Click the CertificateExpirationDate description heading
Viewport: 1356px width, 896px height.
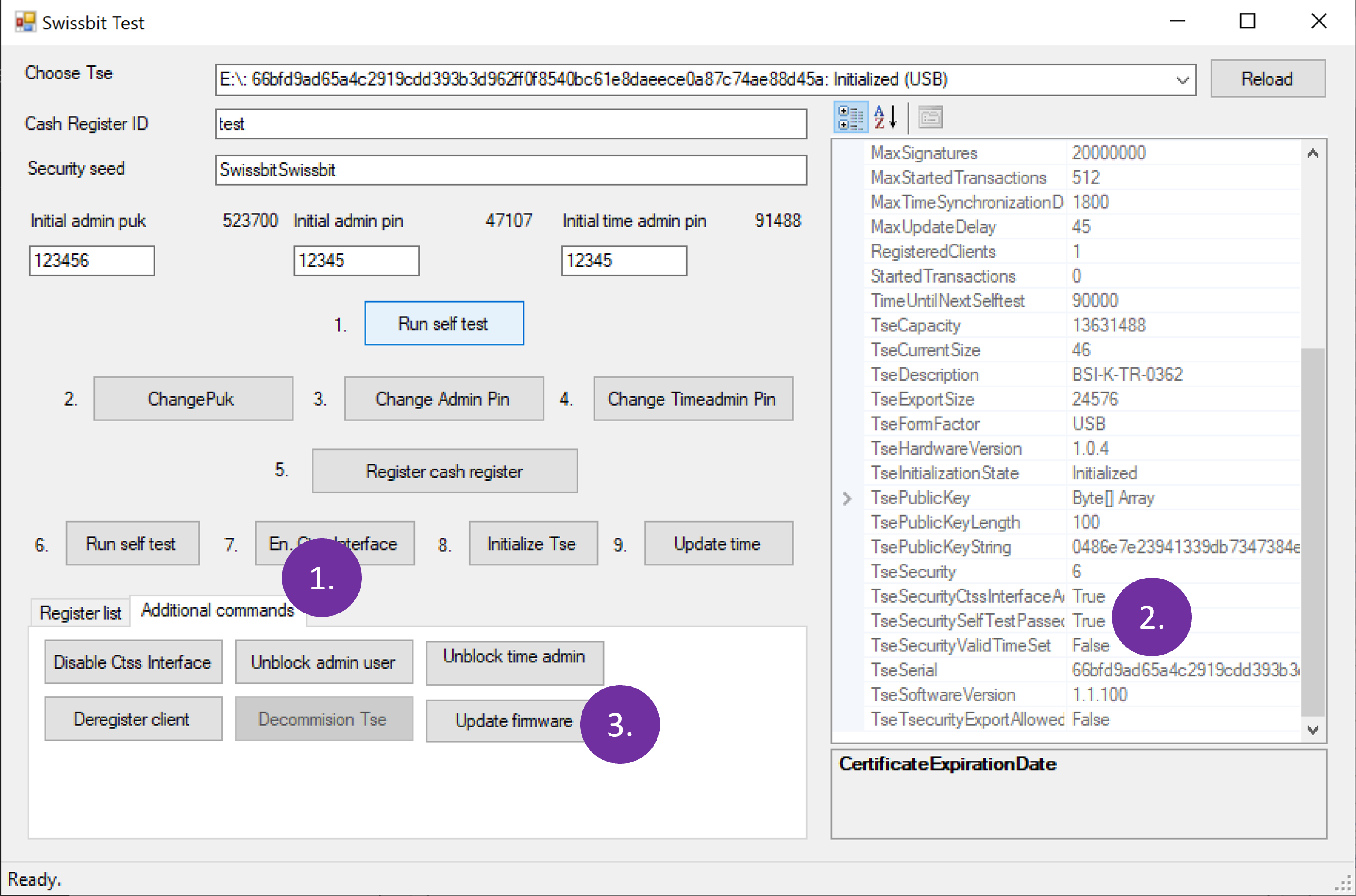pyautogui.click(x=948, y=764)
